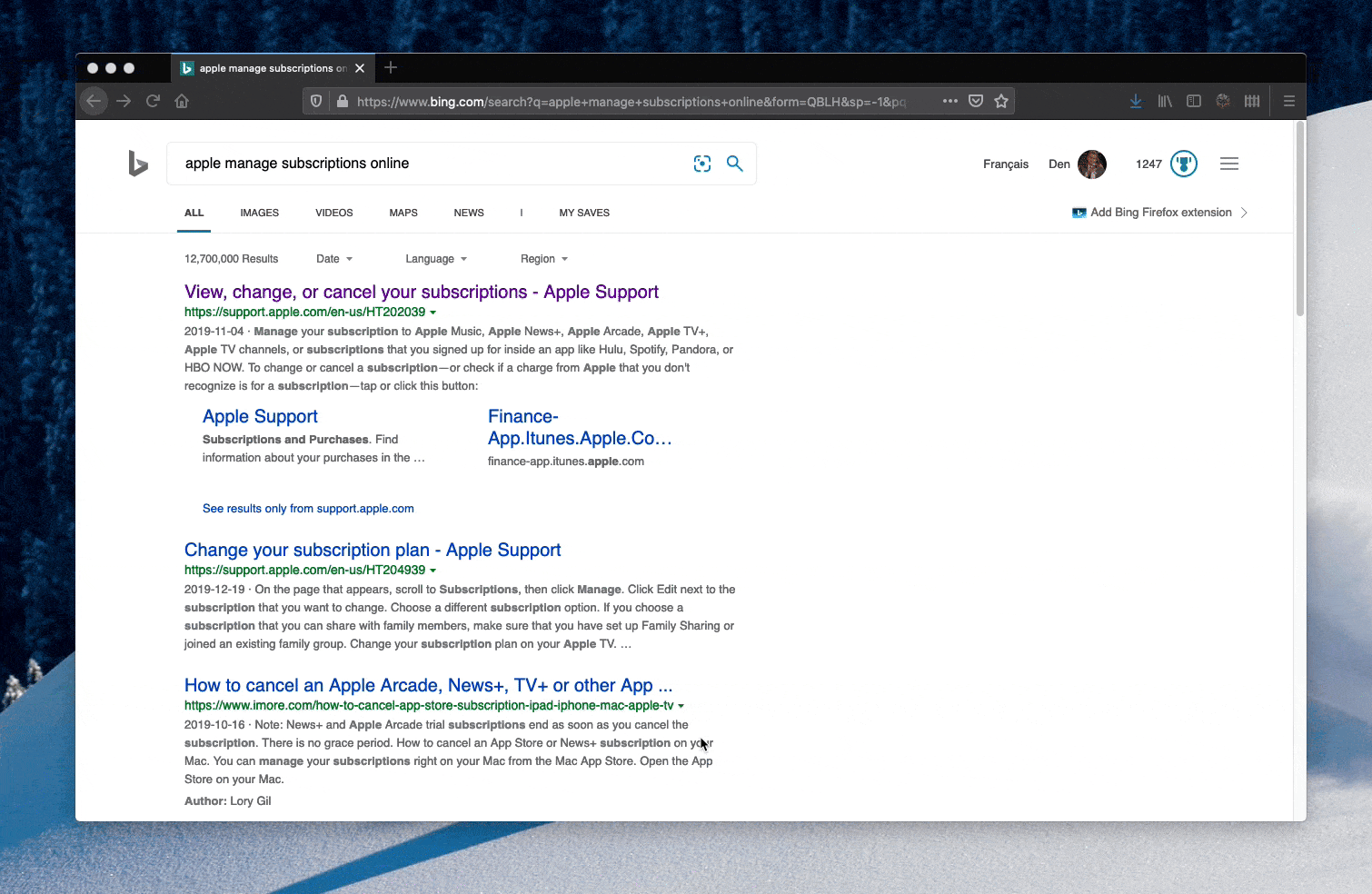This screenshot has width=1372, height=894.
Task: Open the chevron beside Add Bing Firefox extension
Action: (1244, 213)
